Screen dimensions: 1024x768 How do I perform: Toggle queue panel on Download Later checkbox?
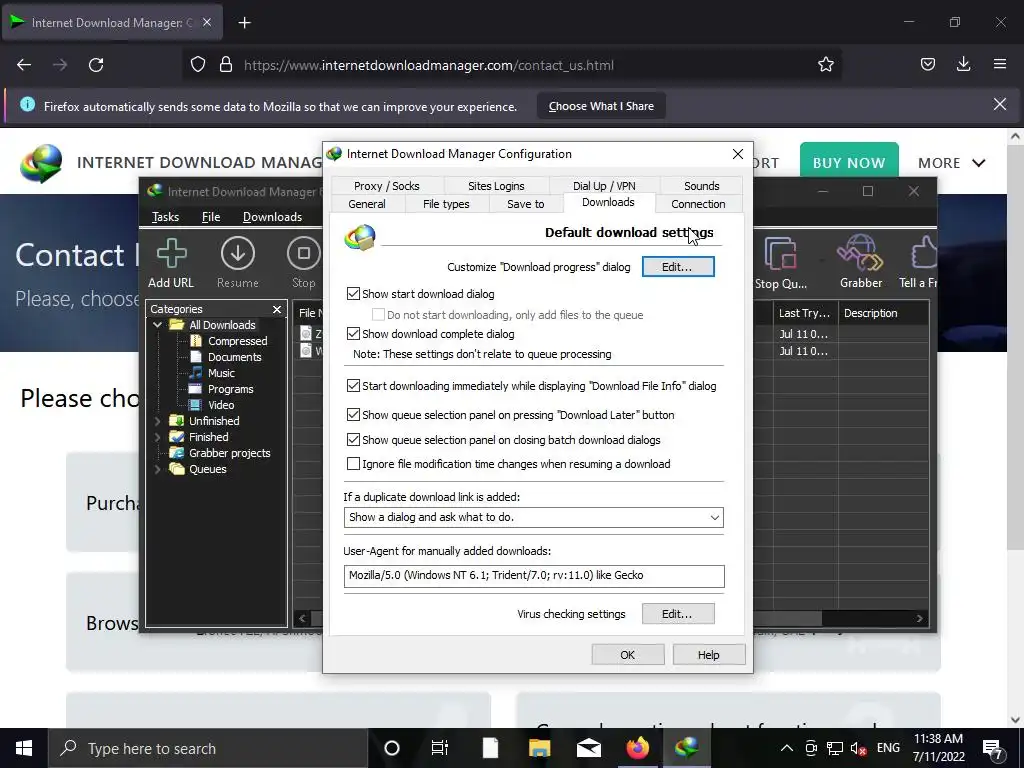[353, 415]
